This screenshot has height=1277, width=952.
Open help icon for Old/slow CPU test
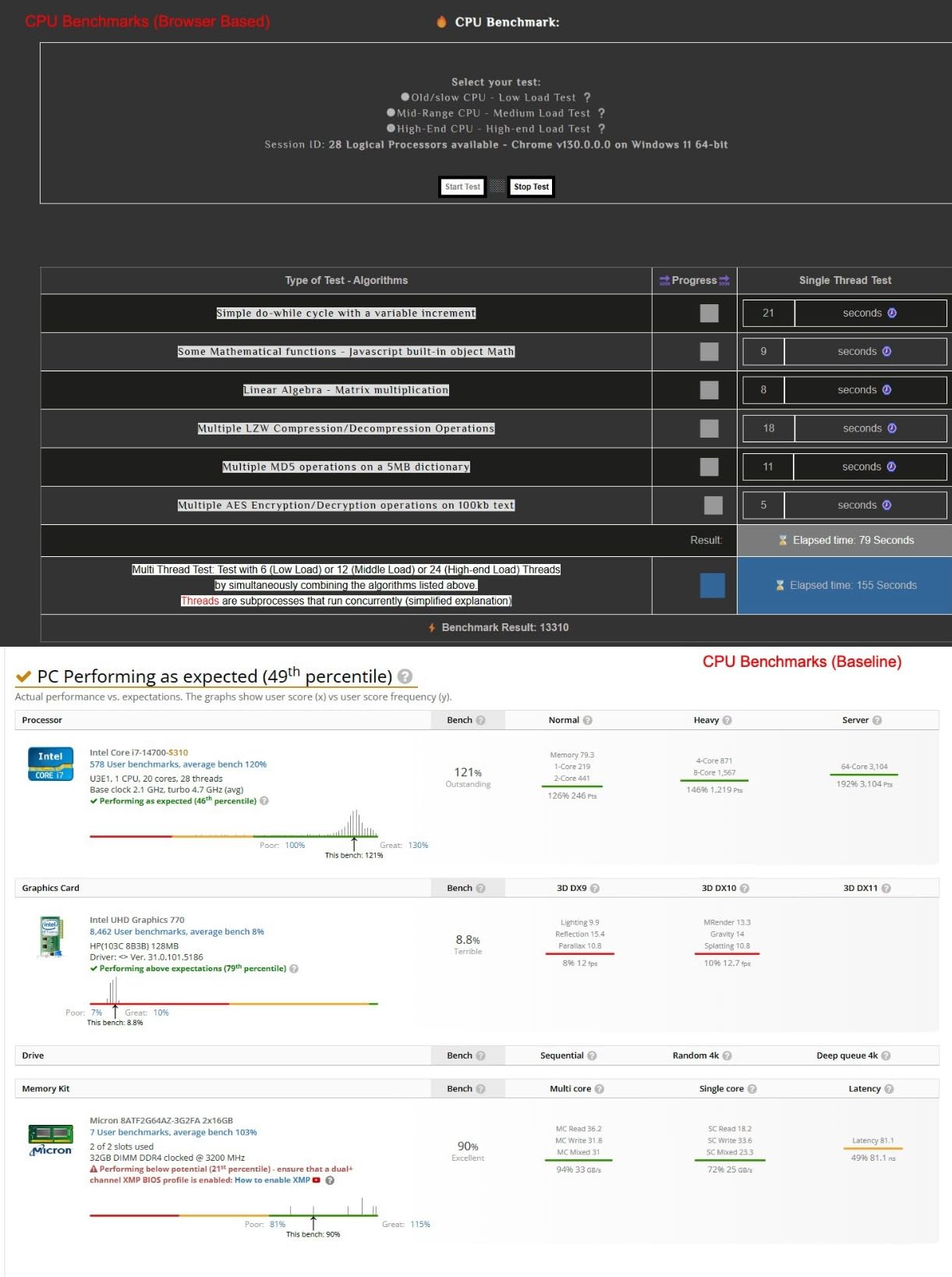[x=587, y=98]
